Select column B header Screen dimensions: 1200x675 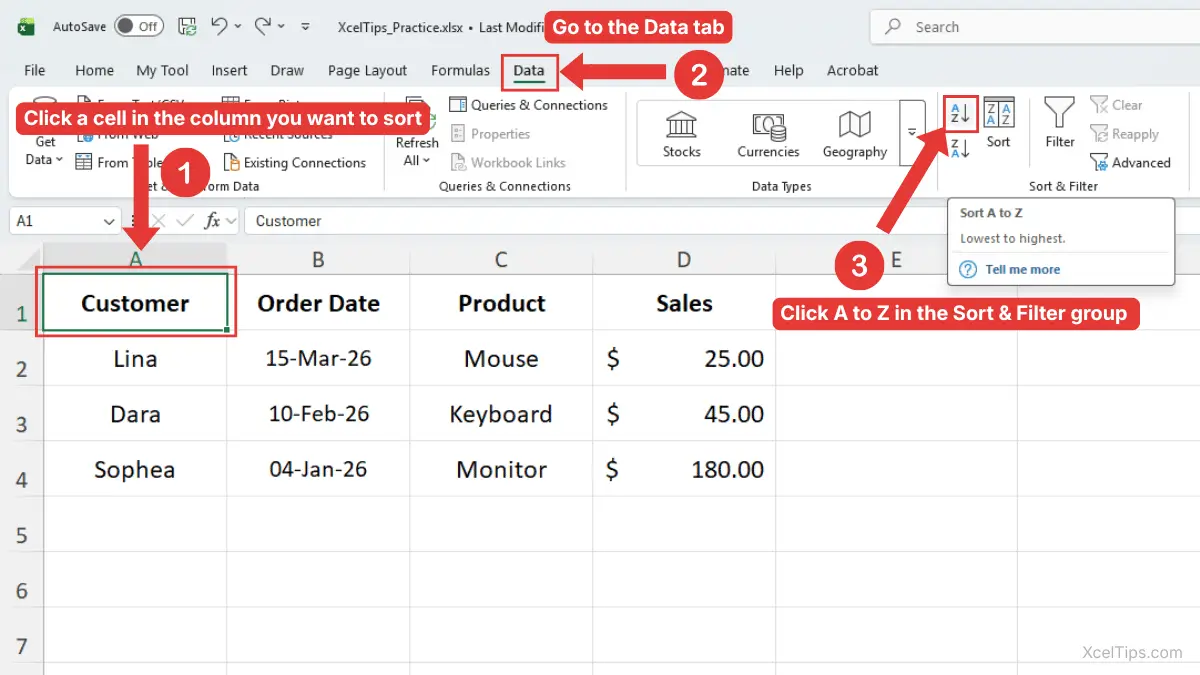tap(318, 260)
